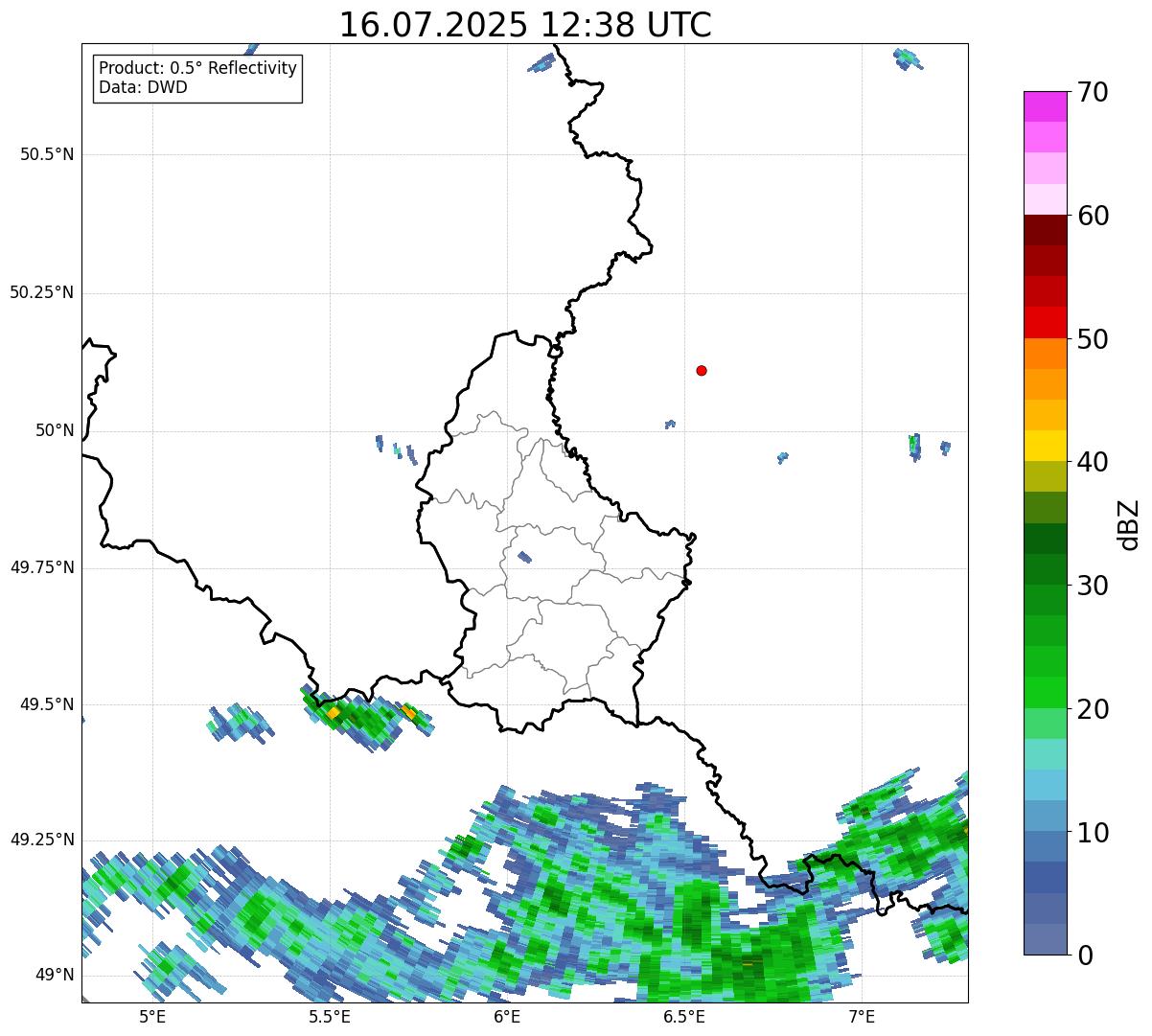
Task: Click the 5.5°E longitude label
Action: 330,1017
